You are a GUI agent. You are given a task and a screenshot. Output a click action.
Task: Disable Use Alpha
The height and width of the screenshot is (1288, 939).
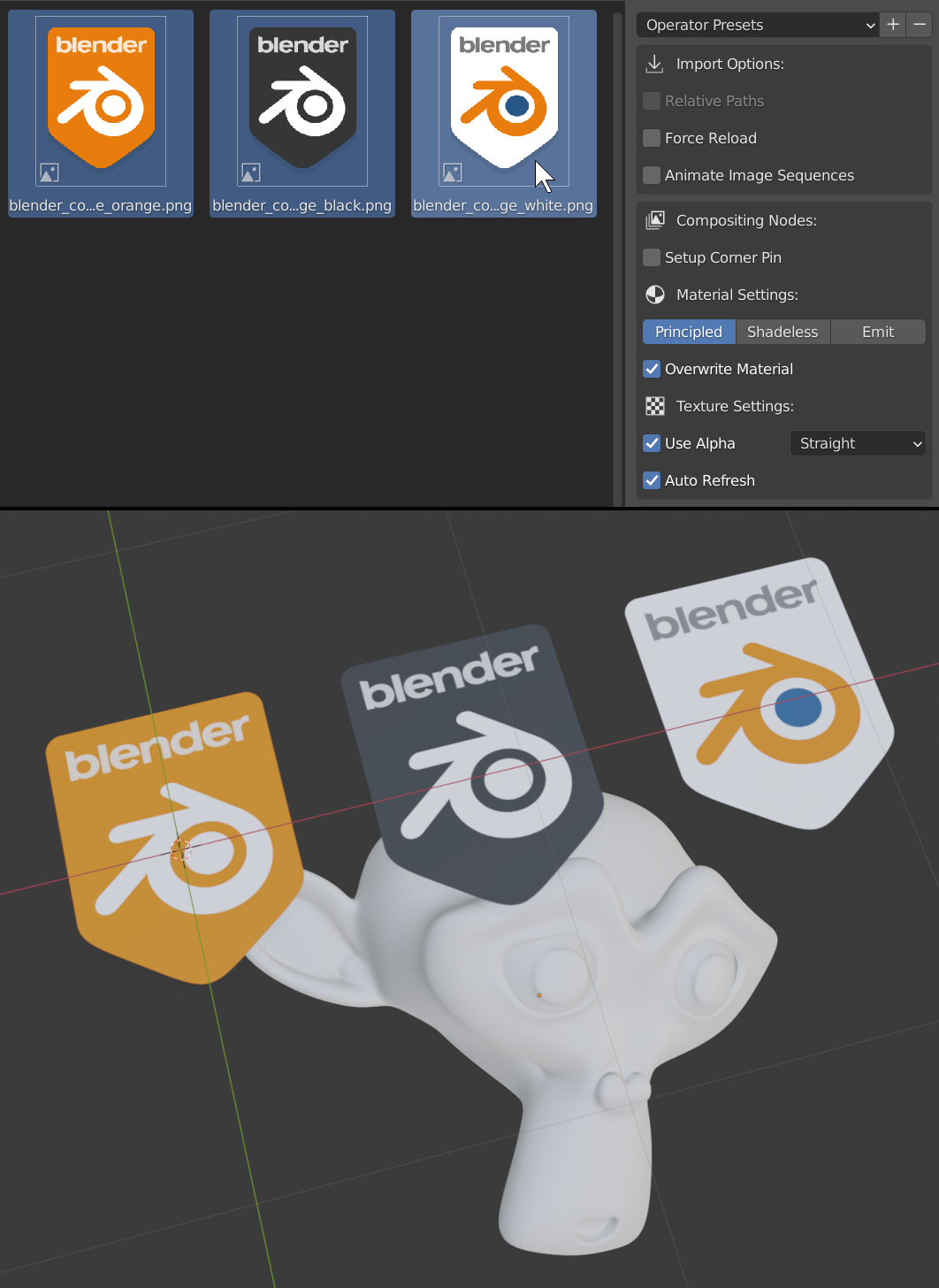(652, 443)
